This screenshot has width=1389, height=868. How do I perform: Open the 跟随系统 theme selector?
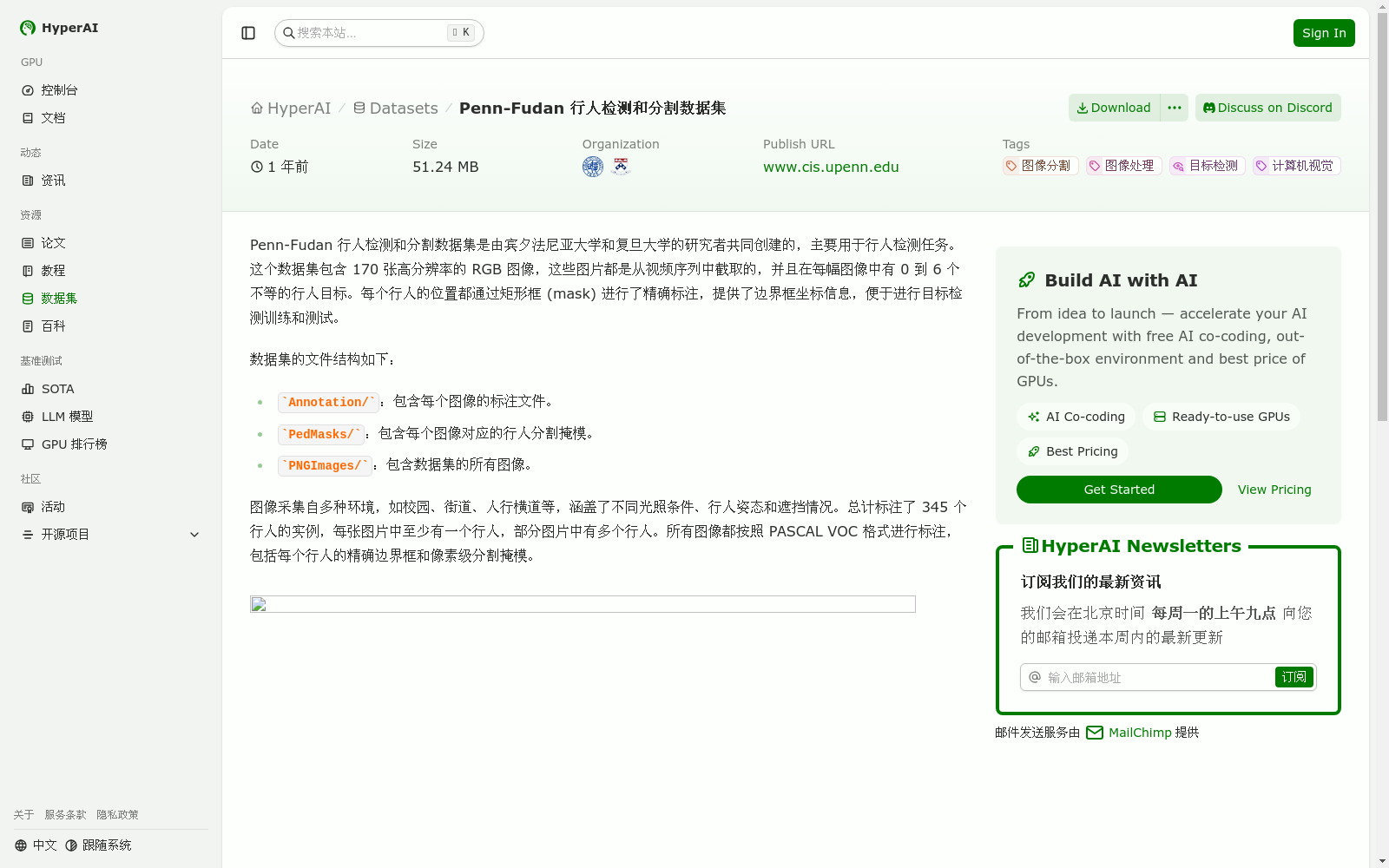98,845
